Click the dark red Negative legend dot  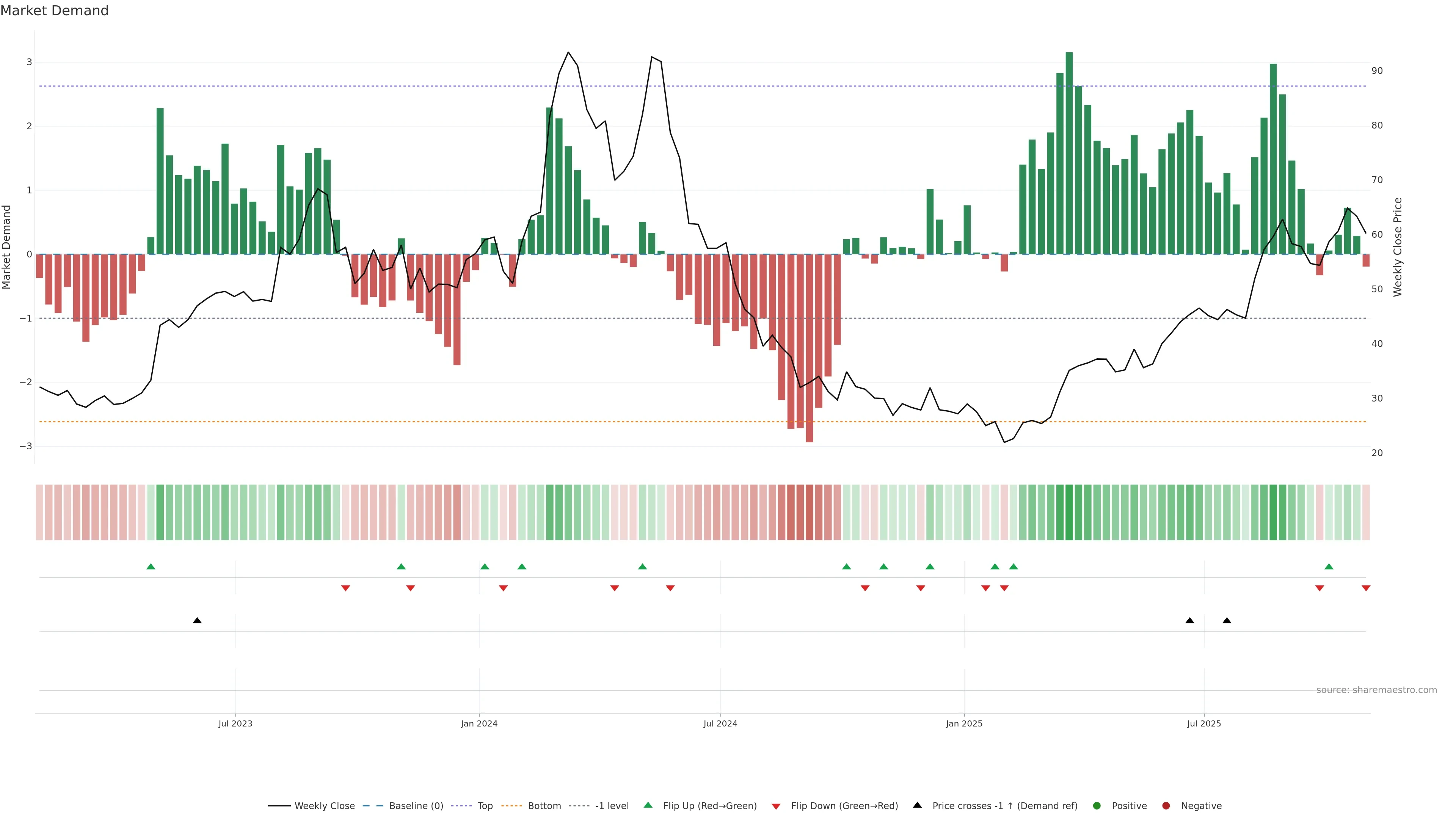pyautogui.click(x=1166, y=805)
